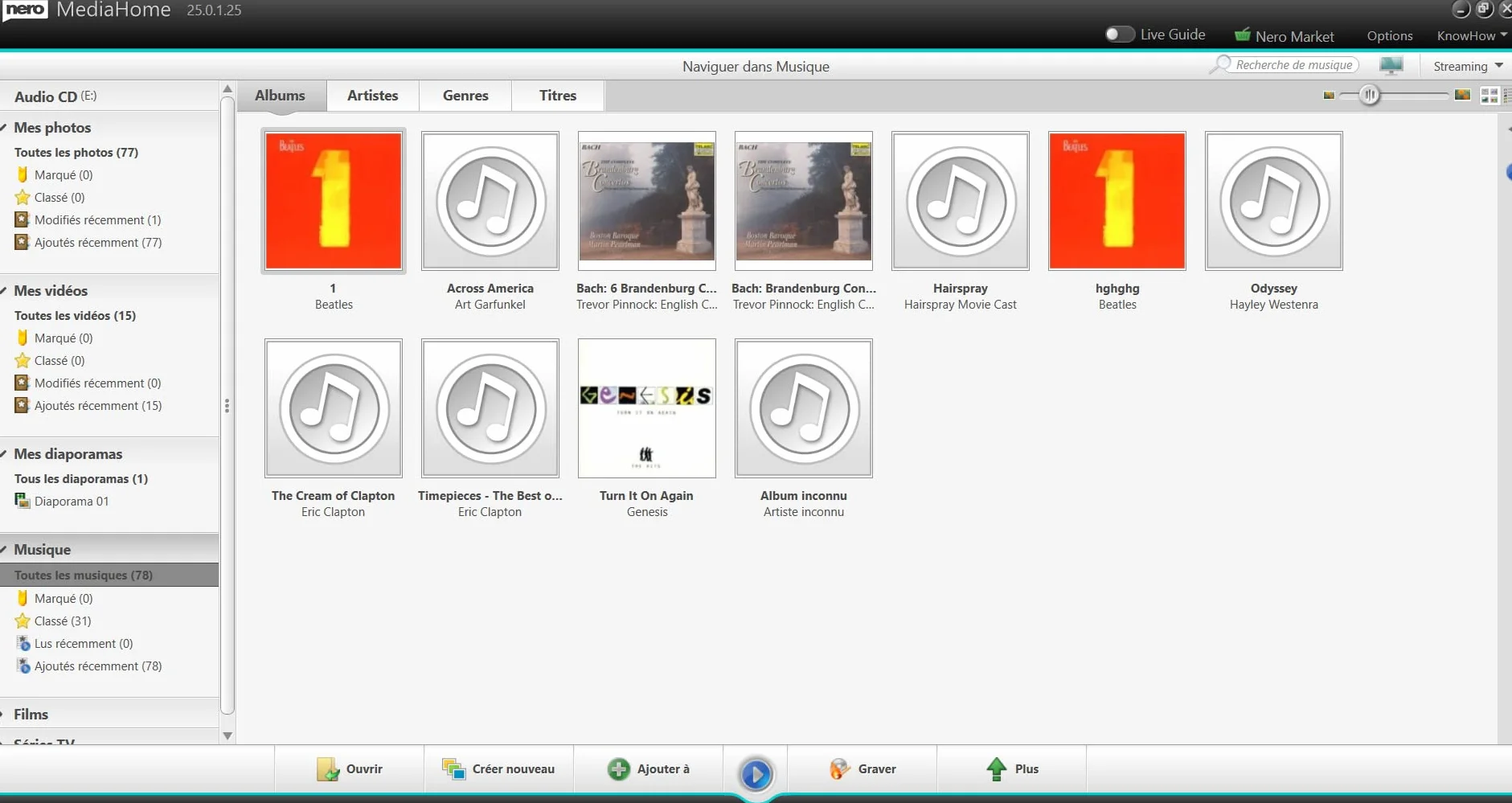This screenshot has width=1512, height=803.
Task: Click the Marqué flag icon under Mes vidéos
Action: coord(23,338)
